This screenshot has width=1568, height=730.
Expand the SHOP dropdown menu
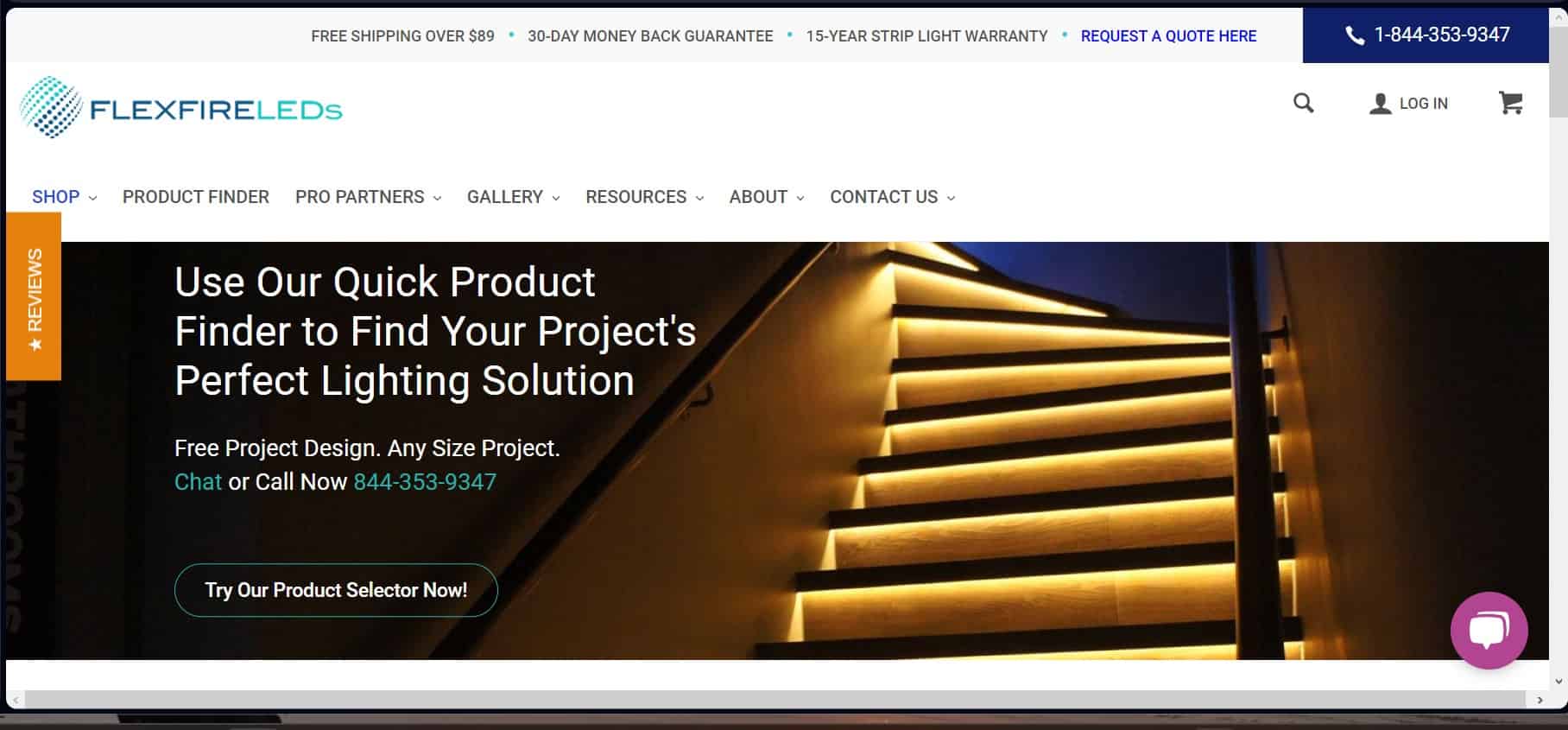pyautogui.click(x=64, y=197)
